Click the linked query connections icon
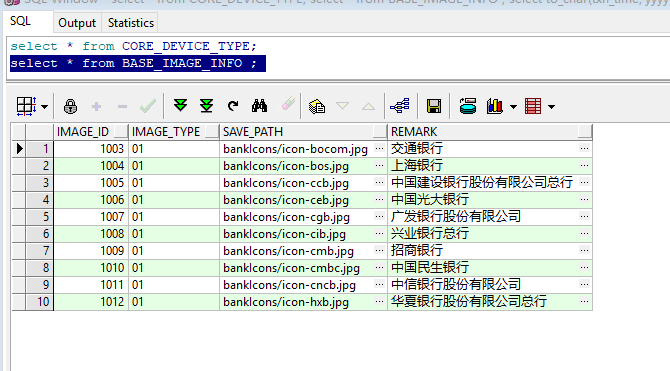The image size is (670, 371). coord(400,106)
